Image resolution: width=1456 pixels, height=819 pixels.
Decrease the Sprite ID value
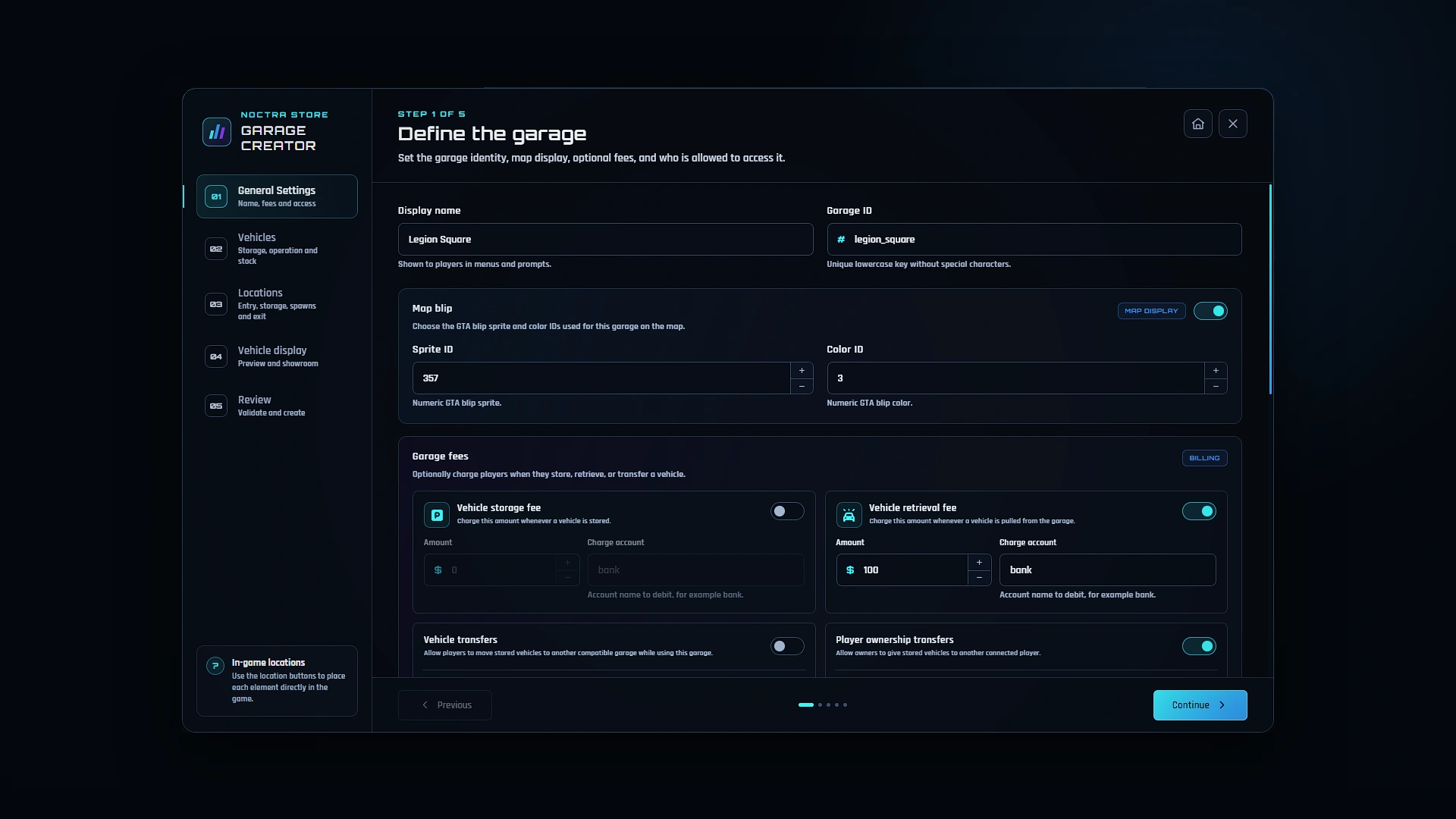click(x=802, y=386)
